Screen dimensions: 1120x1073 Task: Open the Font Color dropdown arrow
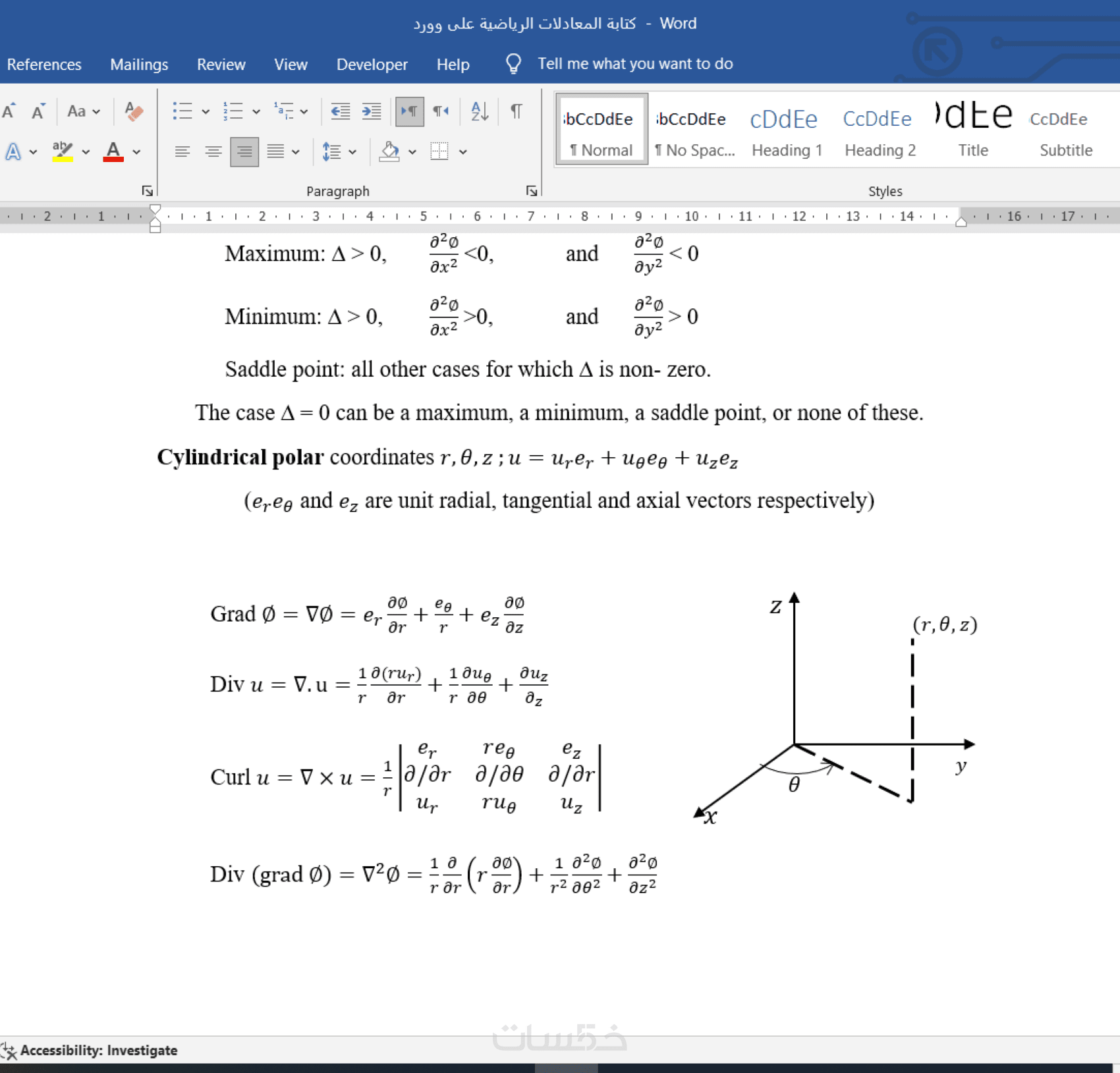(x=136, y=152)
